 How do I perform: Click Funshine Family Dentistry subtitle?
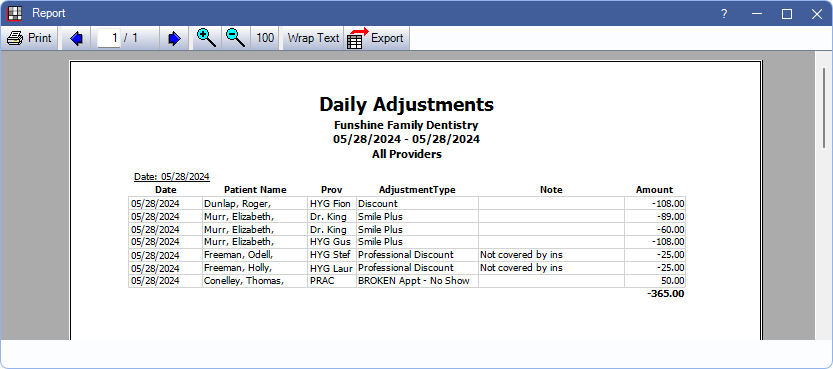[406, 126]
